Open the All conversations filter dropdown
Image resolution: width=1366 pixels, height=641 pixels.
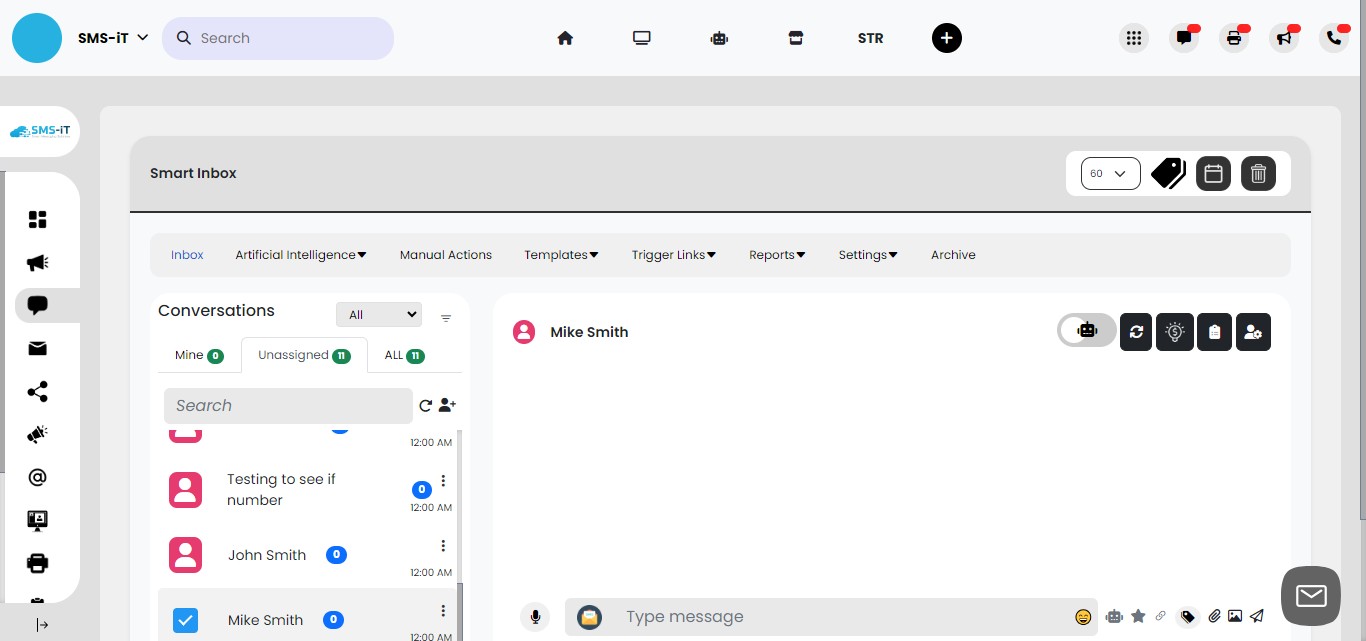point(379,314)
